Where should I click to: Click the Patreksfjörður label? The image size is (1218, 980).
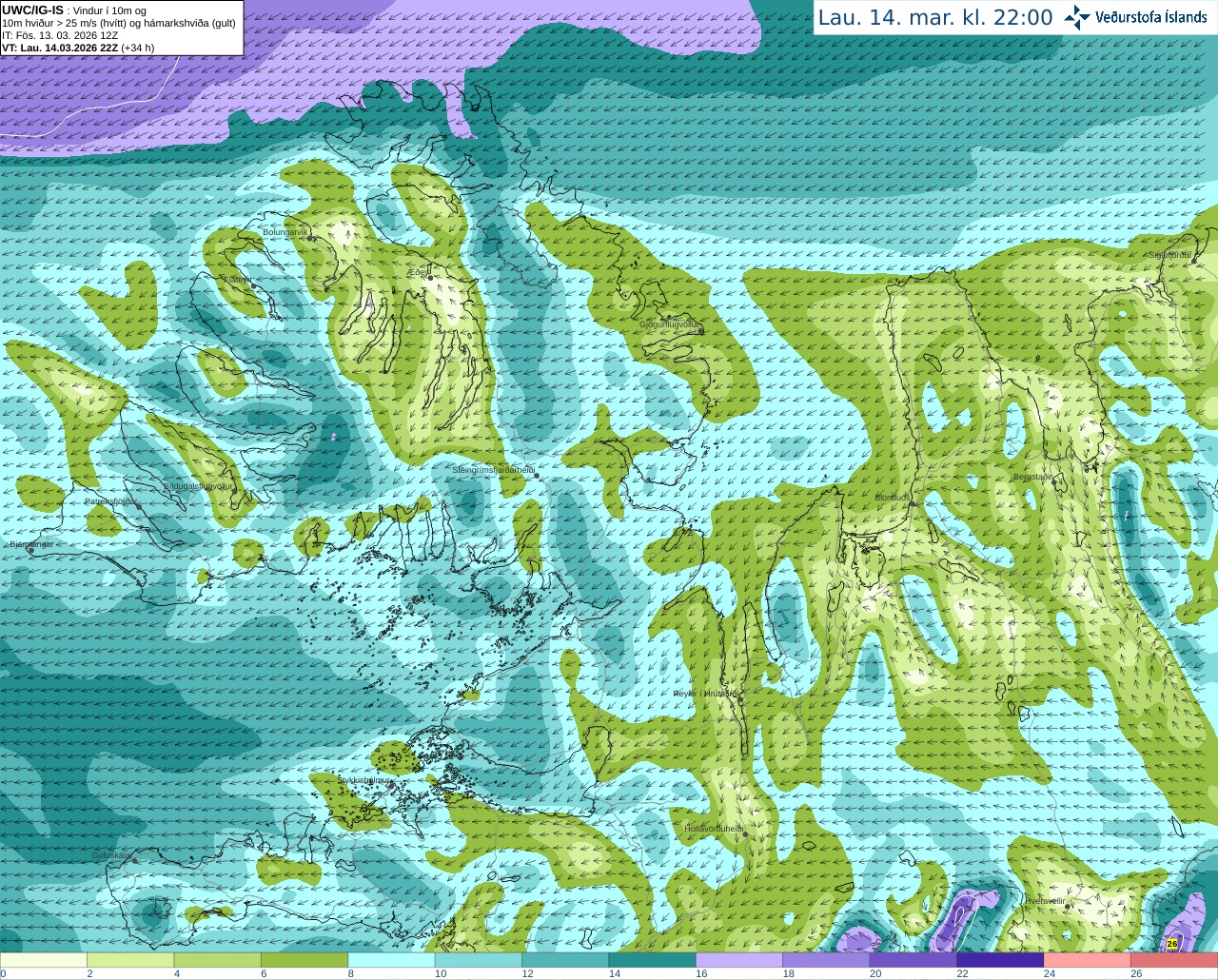click(x=111, y=501)
